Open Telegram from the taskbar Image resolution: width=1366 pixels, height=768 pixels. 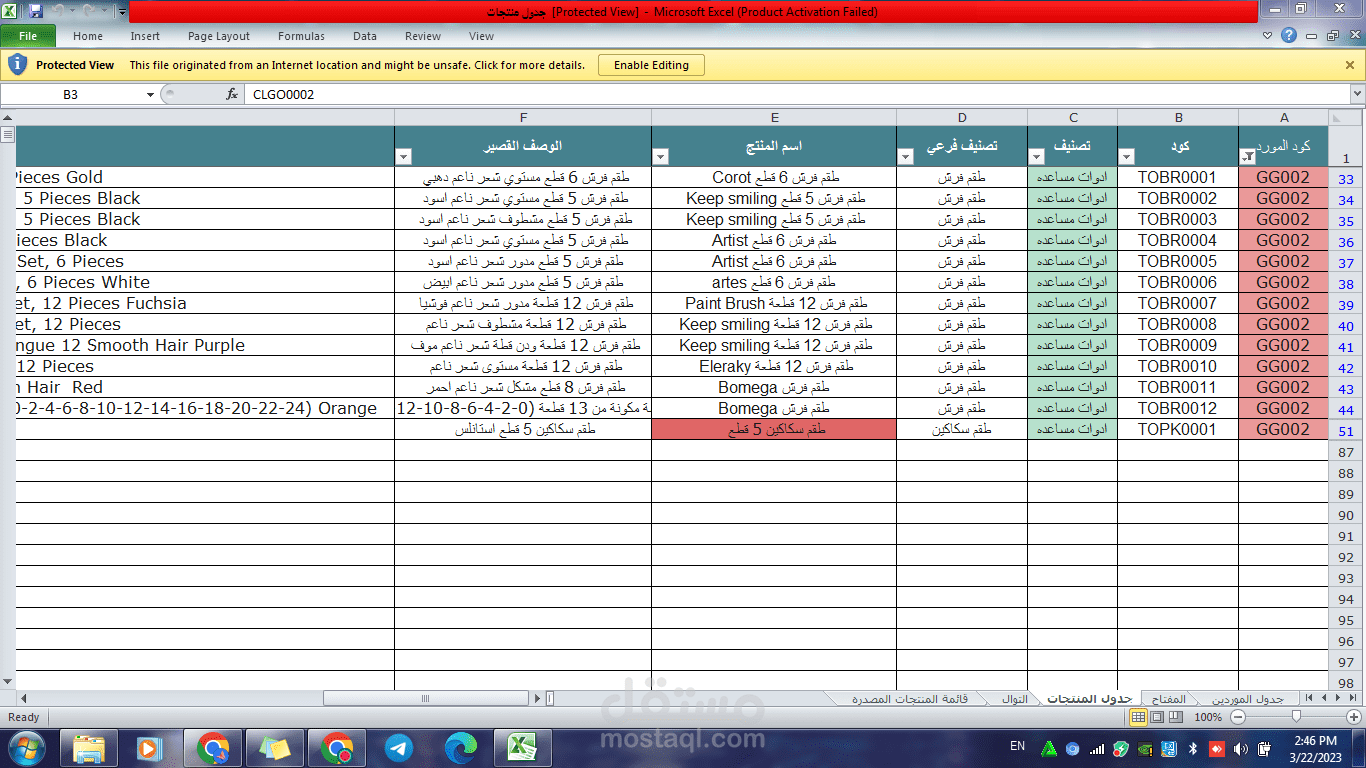[x=398, y=748]
